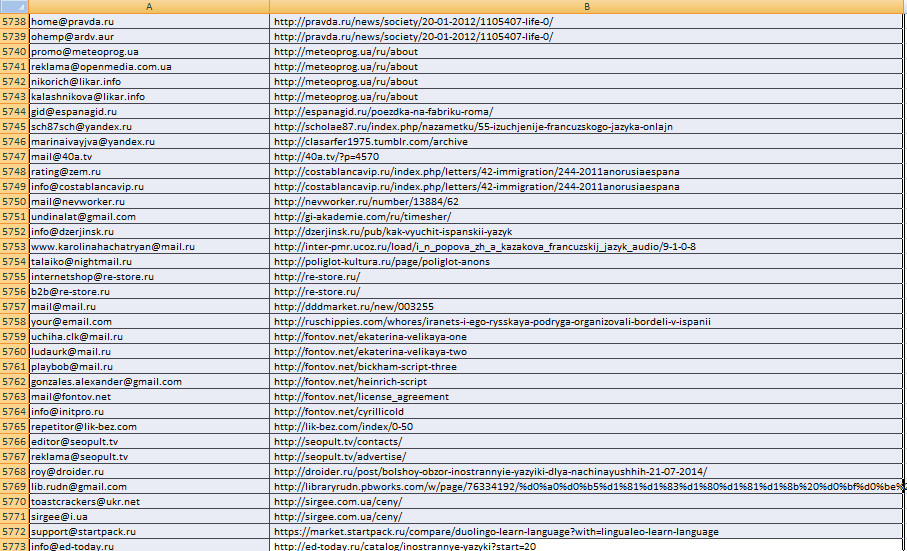
Task: Click inter-pmr.ucoz.ru load URL cell
Action: tap(587, 246)
